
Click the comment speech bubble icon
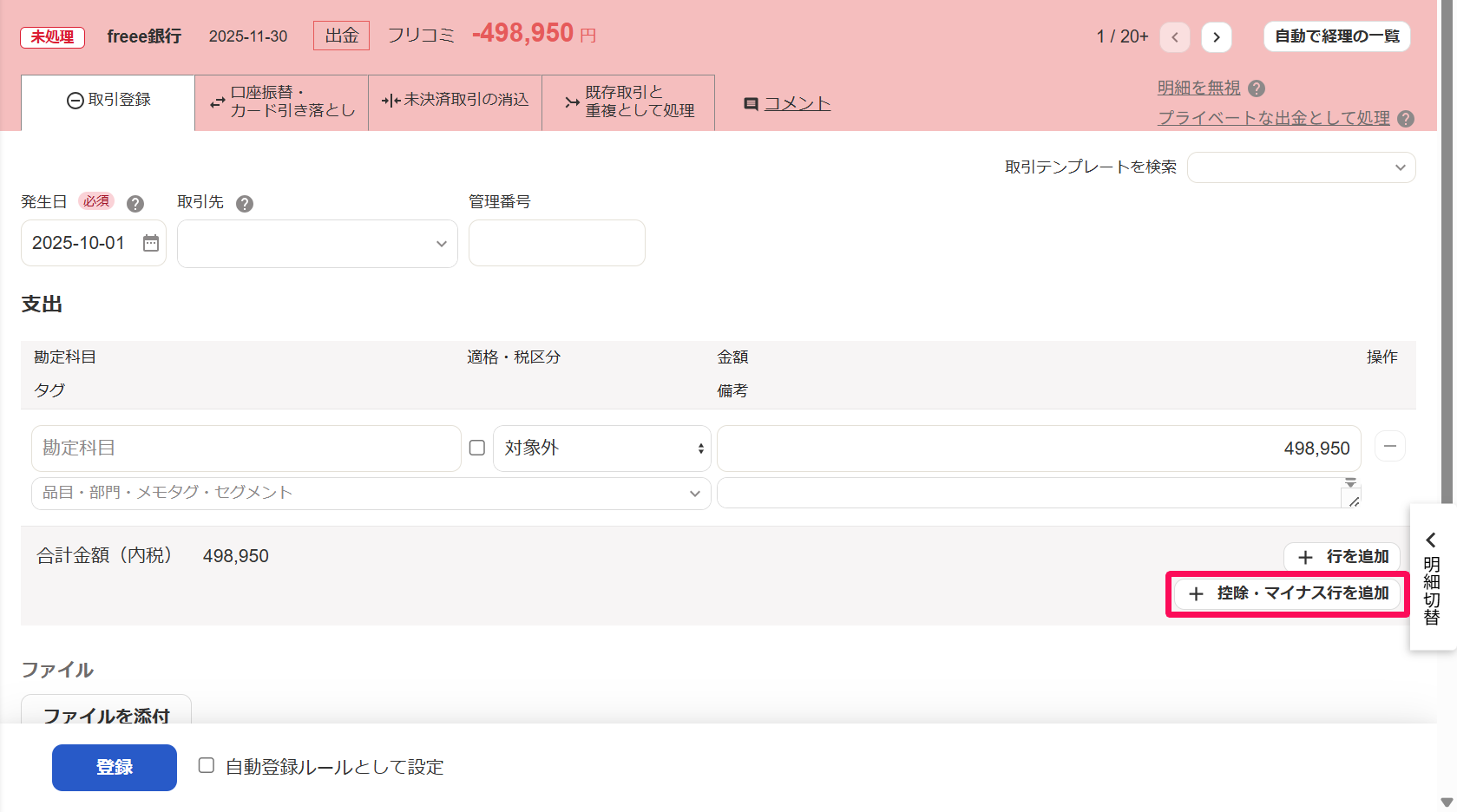tap(751, 104)
